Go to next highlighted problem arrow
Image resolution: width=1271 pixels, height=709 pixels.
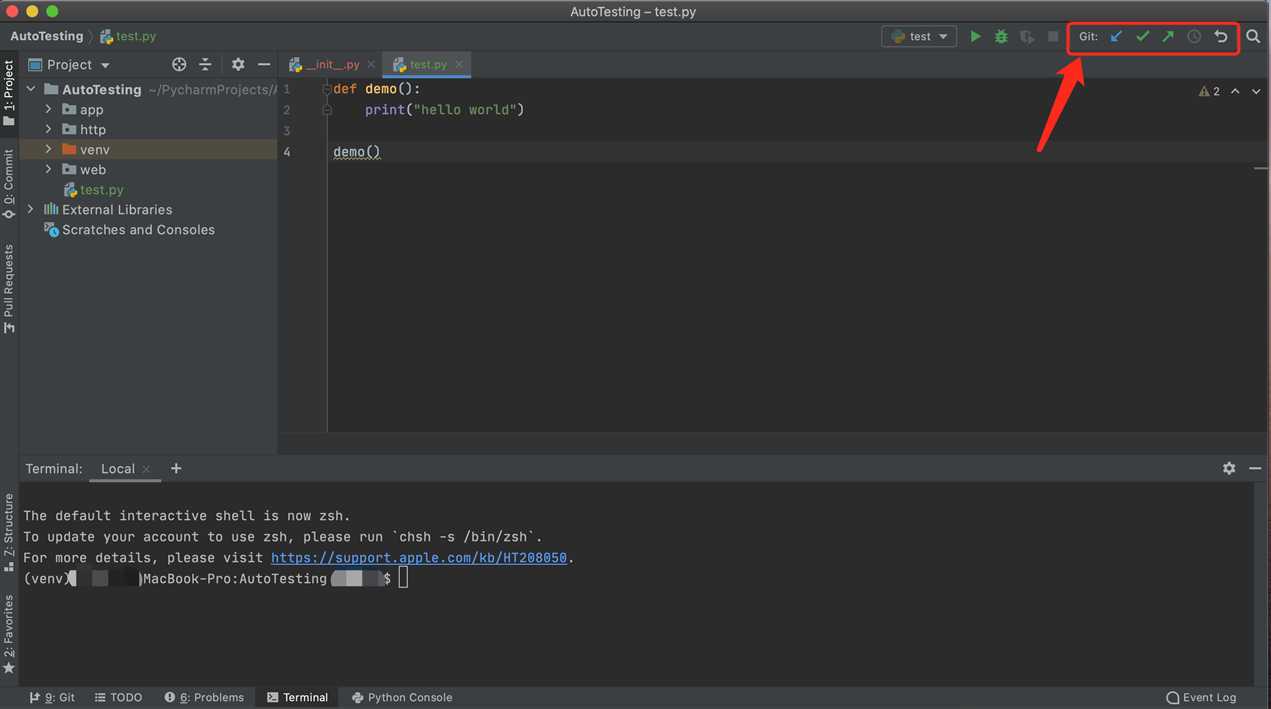pyautogui.click(x=1255, y=91)
